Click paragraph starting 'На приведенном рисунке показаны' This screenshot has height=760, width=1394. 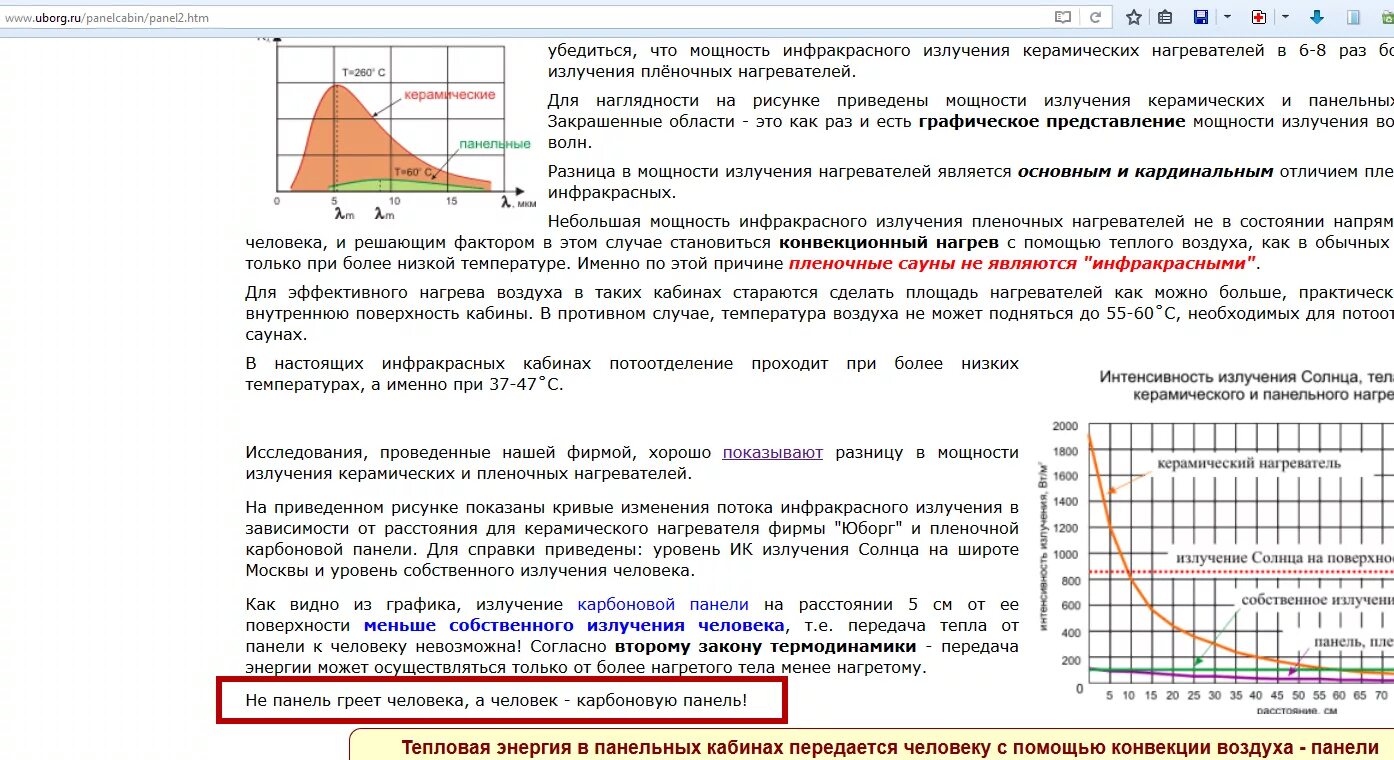(x=632, y=539)
